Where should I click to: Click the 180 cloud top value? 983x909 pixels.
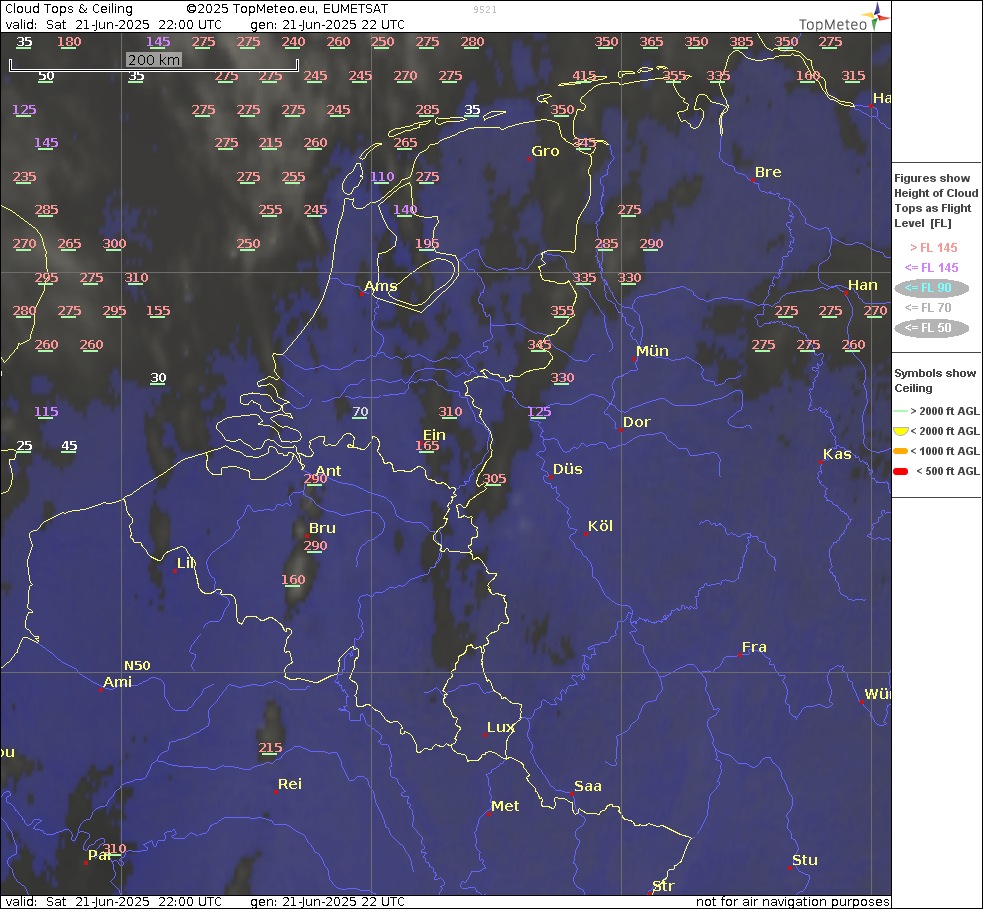(x=69, y=41)
